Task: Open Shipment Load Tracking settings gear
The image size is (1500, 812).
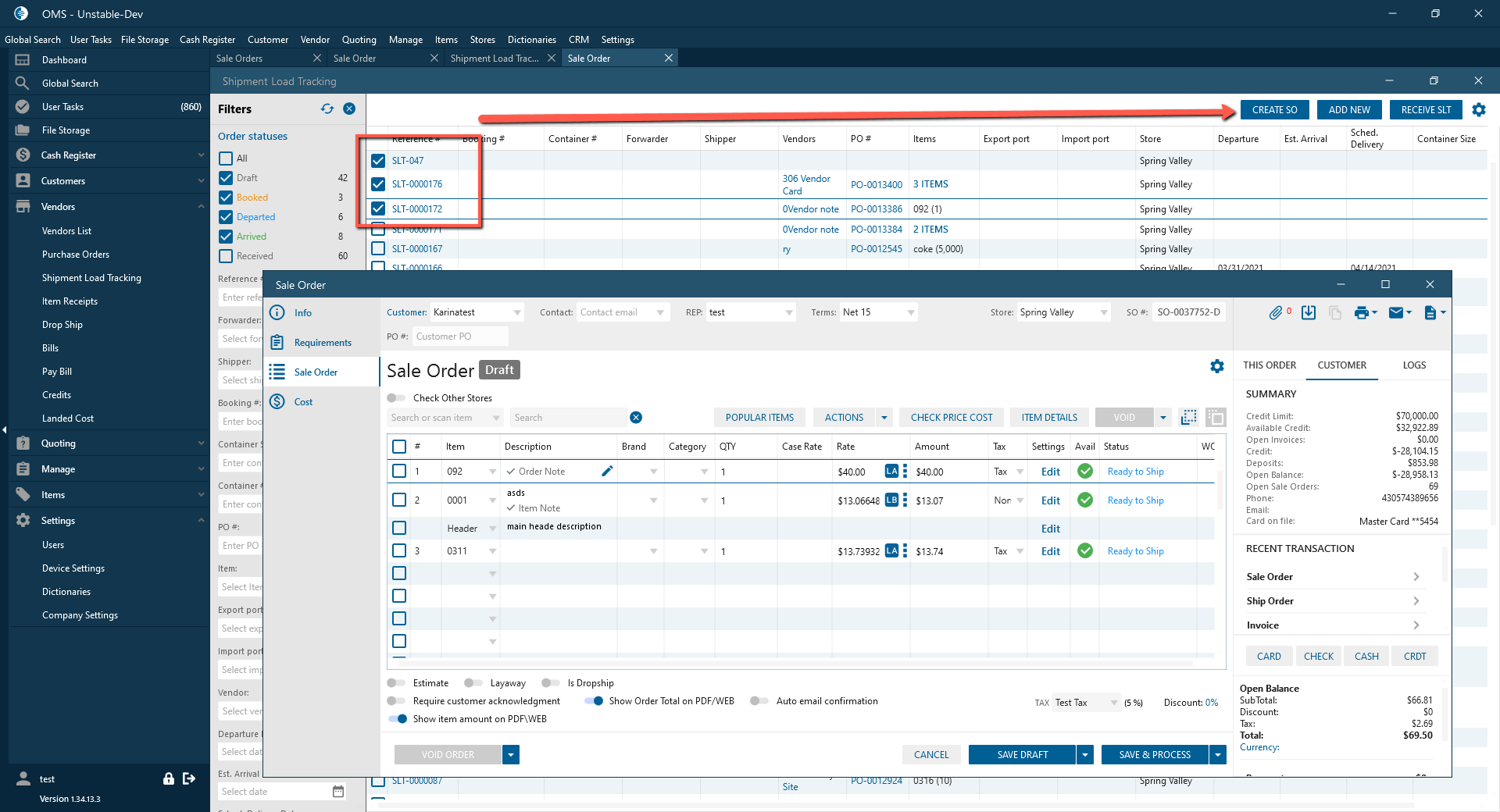Action: pos(1479,110)
